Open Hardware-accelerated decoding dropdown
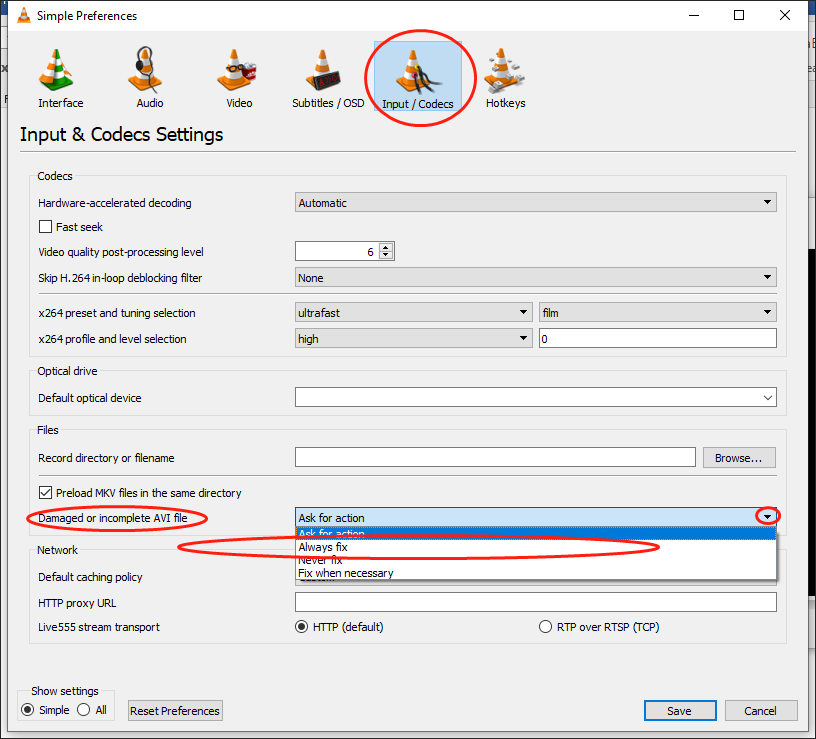This screenshot has height=739, width=816. point(536,202)
